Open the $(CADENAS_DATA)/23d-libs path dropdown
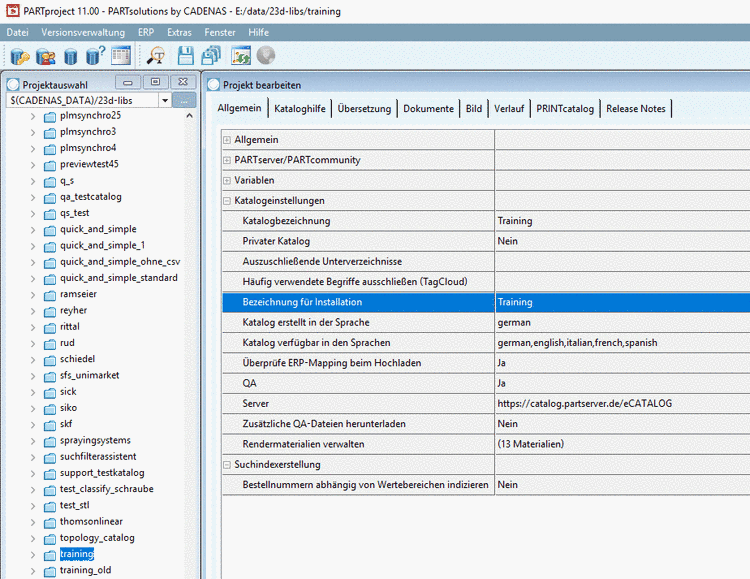750x579 pixels. coord(164,100)
